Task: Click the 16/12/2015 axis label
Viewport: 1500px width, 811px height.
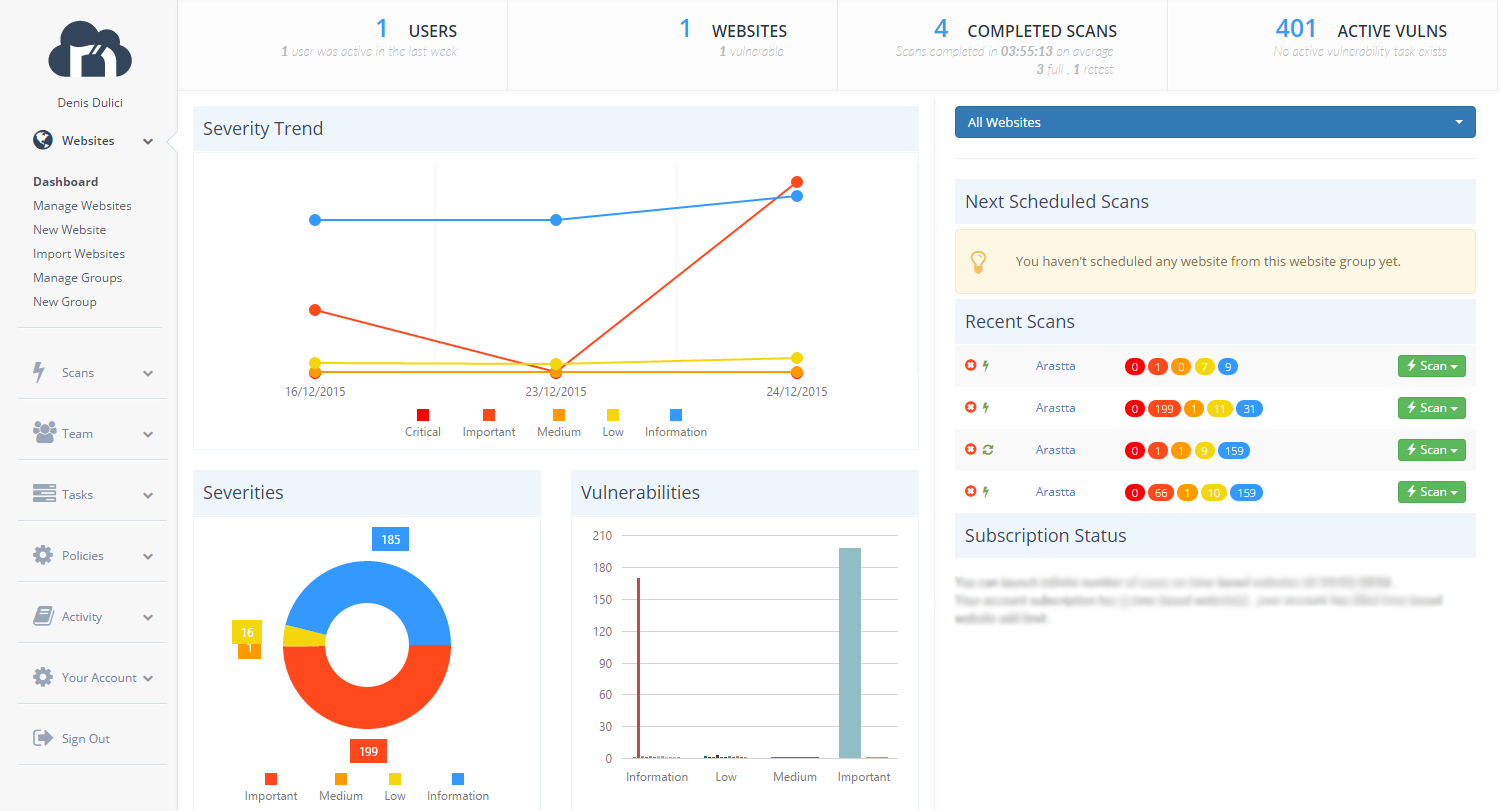Action: coord(315,392)
